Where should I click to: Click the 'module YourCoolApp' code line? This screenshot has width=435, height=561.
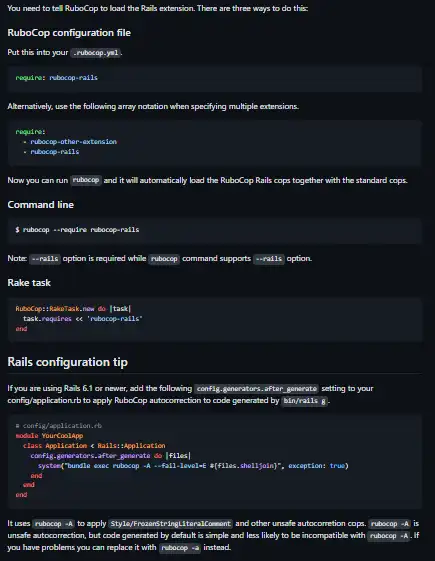tap(49, 436)
